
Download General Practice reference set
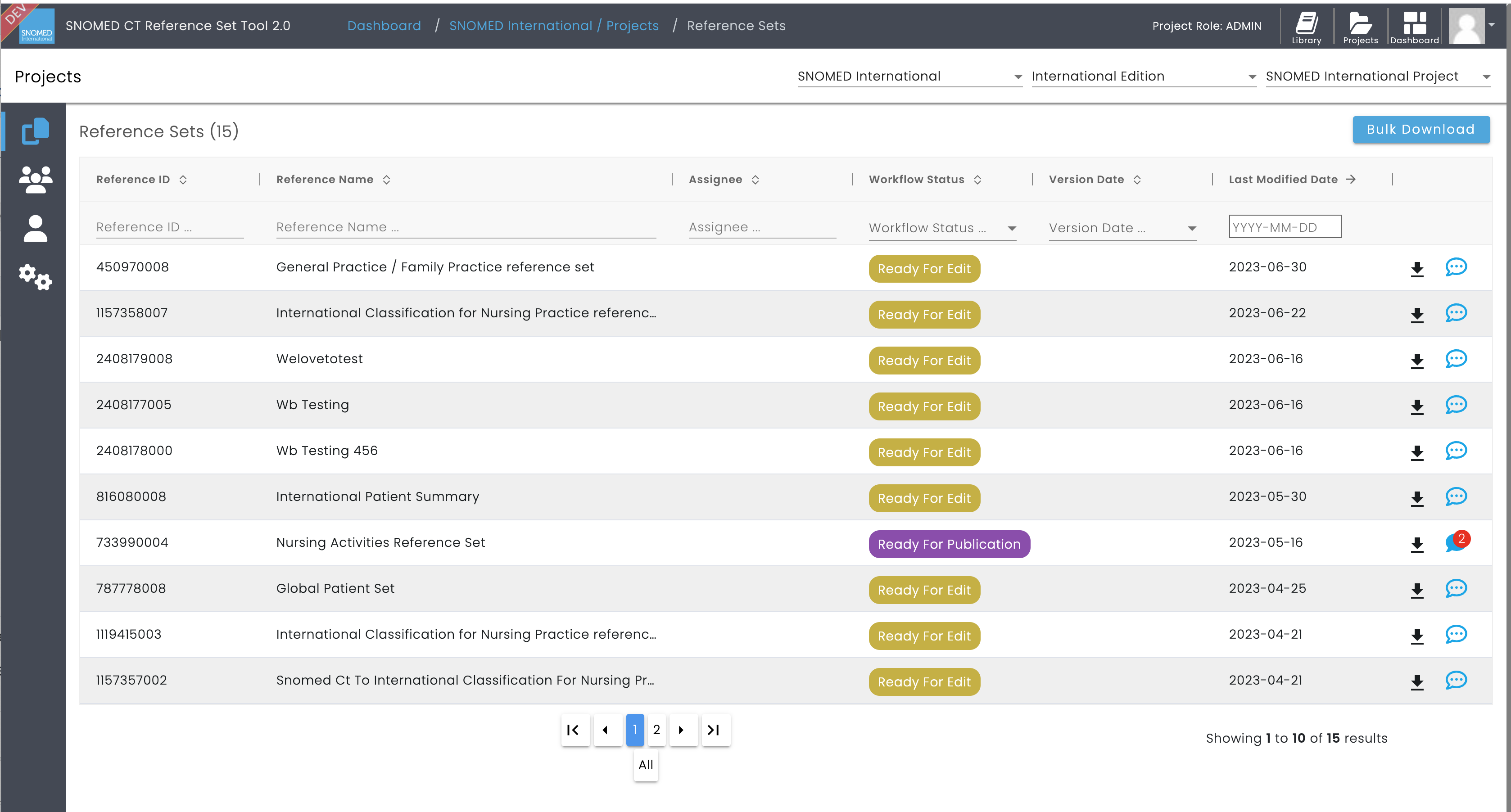(1417, 269)
